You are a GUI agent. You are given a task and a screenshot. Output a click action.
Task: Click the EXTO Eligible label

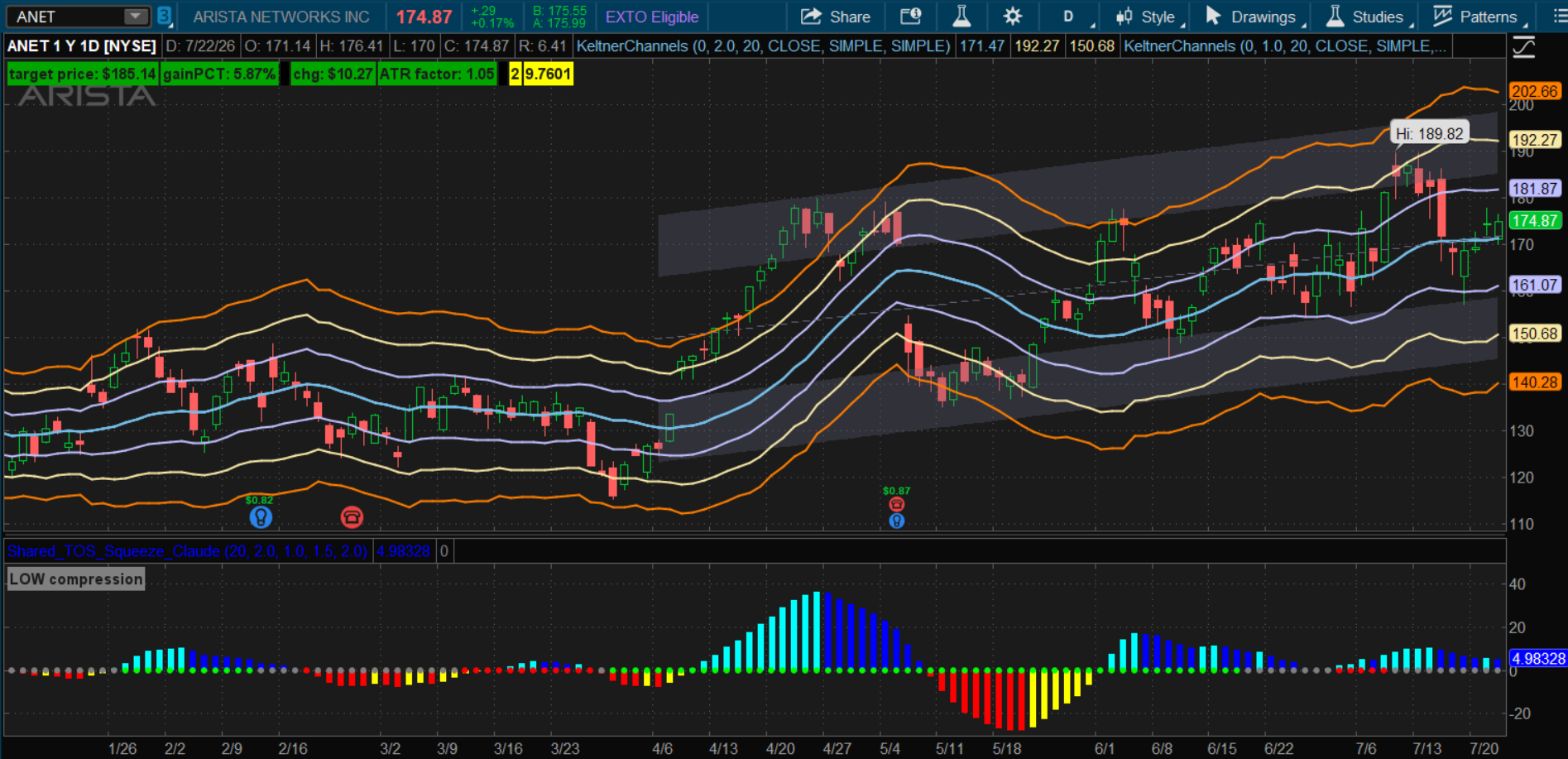652,17
